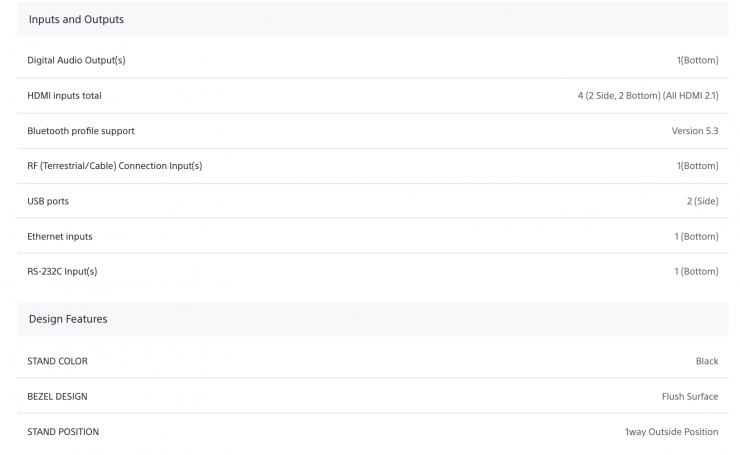The width and height of the screenshot is (740, 455).
Task: Click the Design Features section header
Action: coord(68,319)
